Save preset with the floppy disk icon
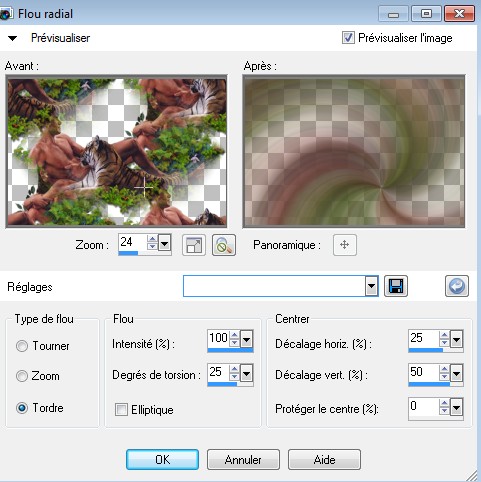The width and height of the screenshot is (481, 482). [x=396, y=286]
